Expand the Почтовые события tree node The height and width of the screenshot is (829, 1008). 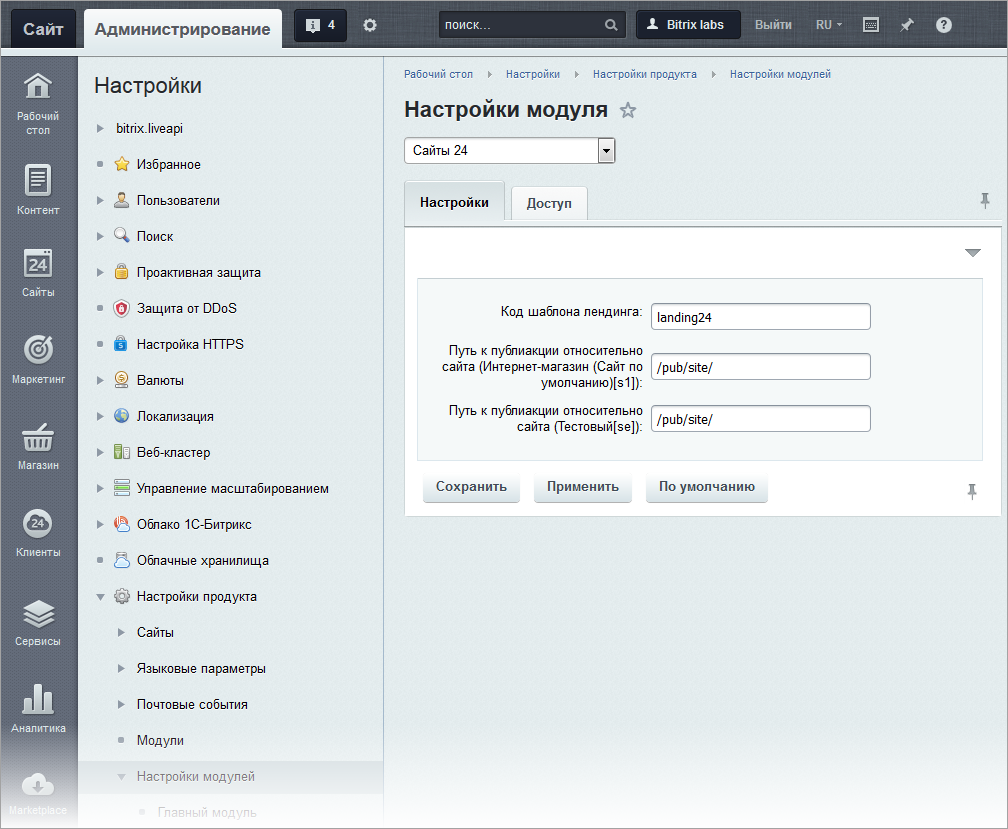pos(121,704)
